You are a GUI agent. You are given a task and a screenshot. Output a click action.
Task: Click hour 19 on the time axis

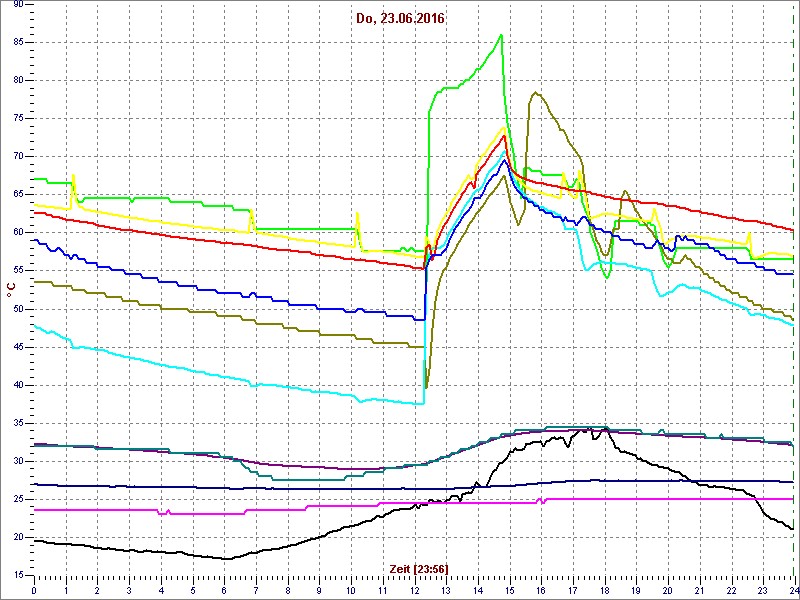(x=636, y=589)
